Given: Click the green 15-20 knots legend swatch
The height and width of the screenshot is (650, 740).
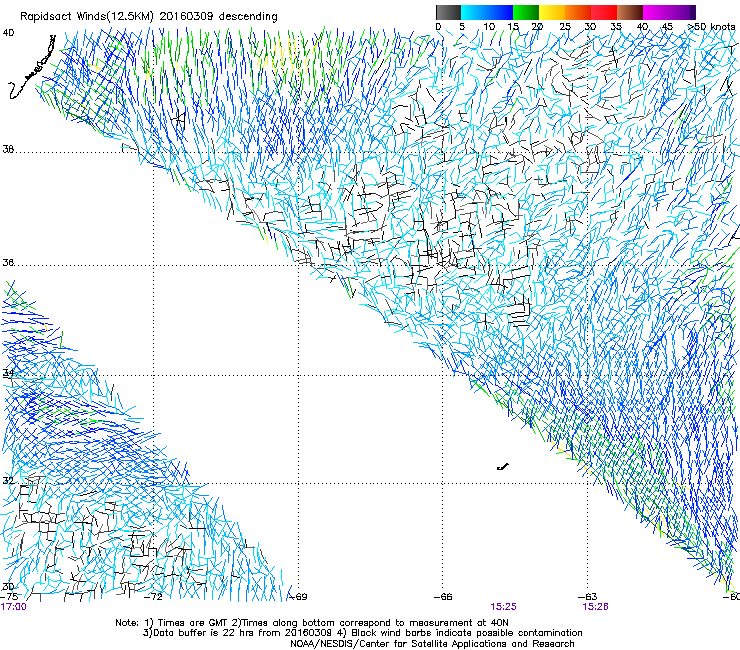Looking at the screenshot, I should [526, 12].
